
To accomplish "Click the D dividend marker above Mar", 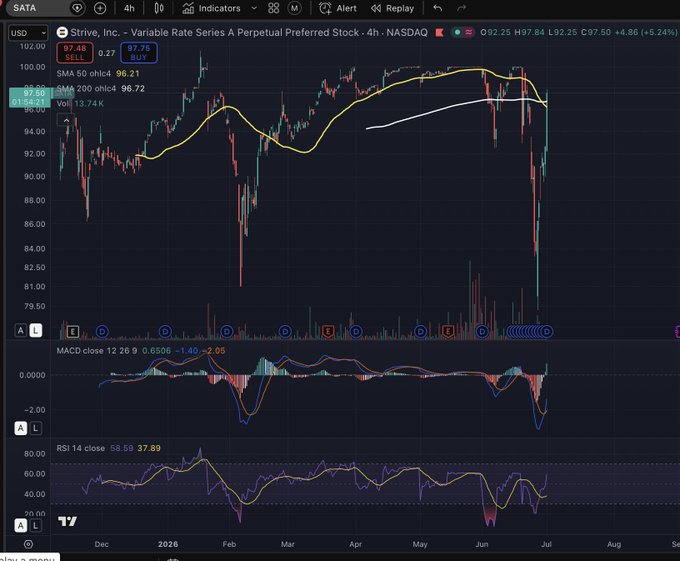I will [x=285, y=332].
